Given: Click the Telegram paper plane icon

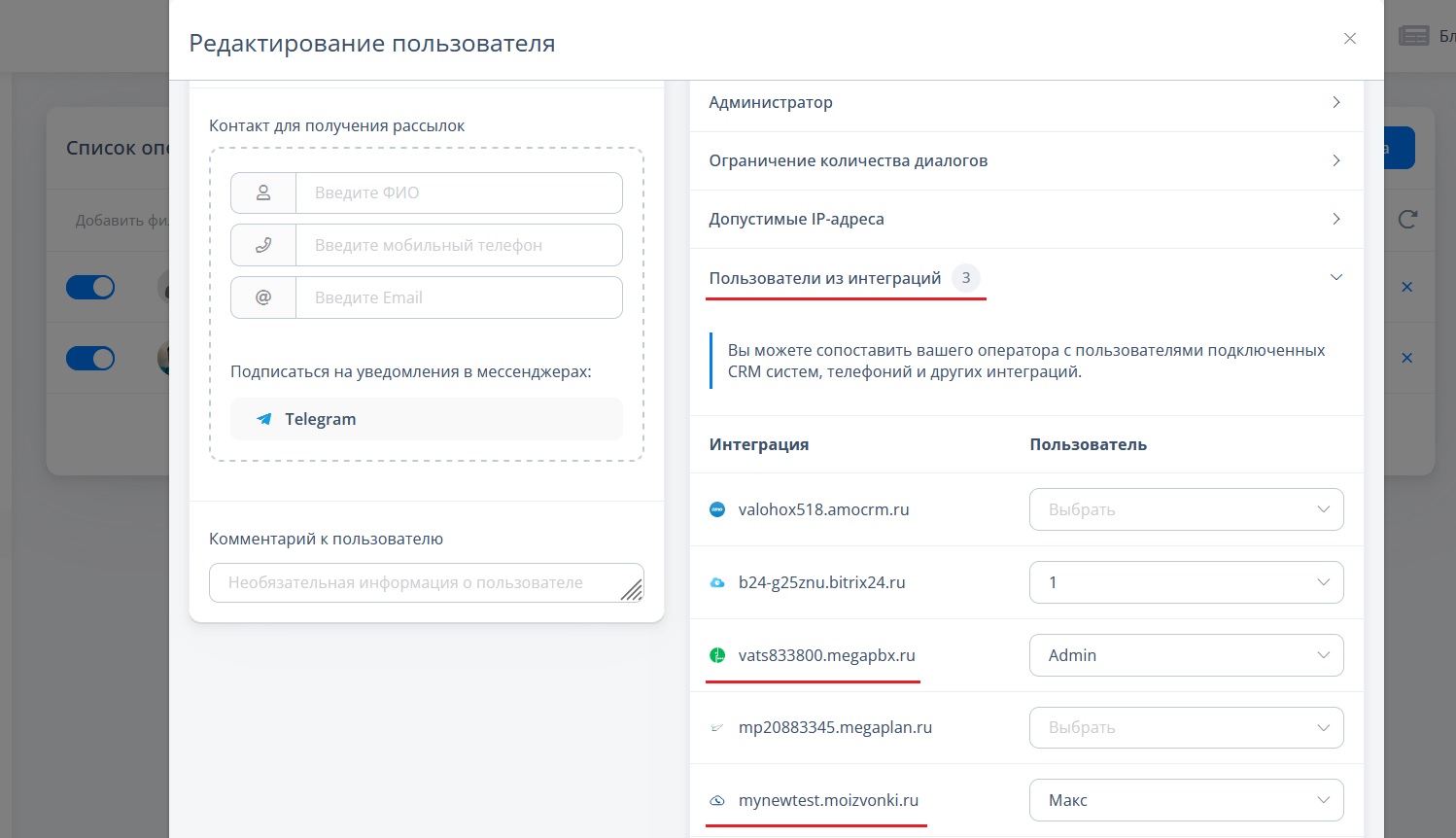Looking at the screenshot, I should point(263,419).
